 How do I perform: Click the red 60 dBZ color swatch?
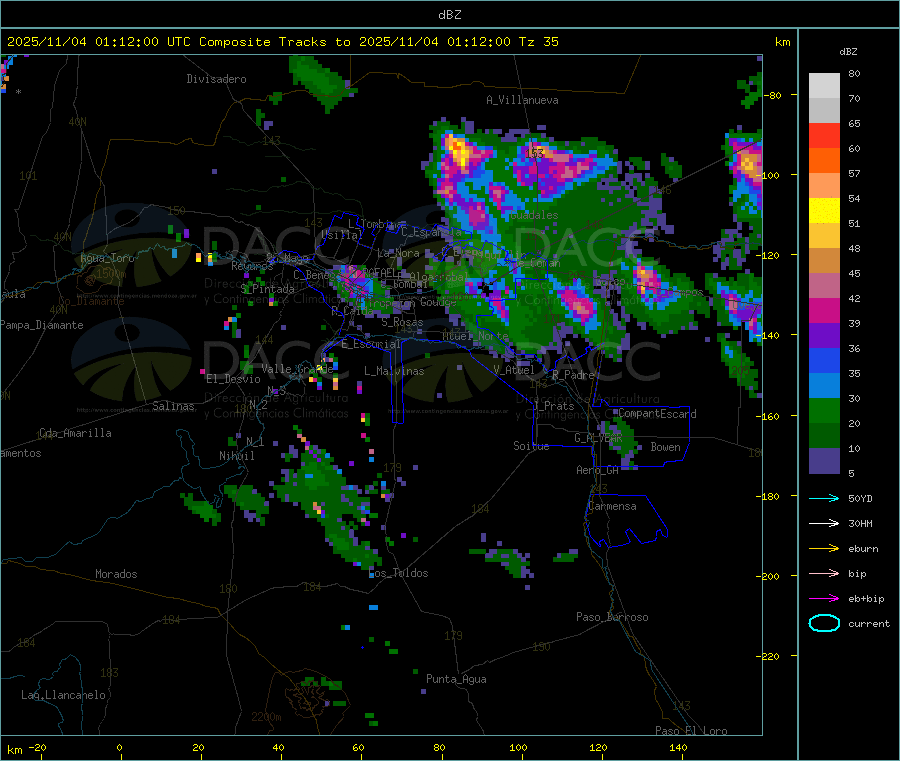click(x=824, y=135)
